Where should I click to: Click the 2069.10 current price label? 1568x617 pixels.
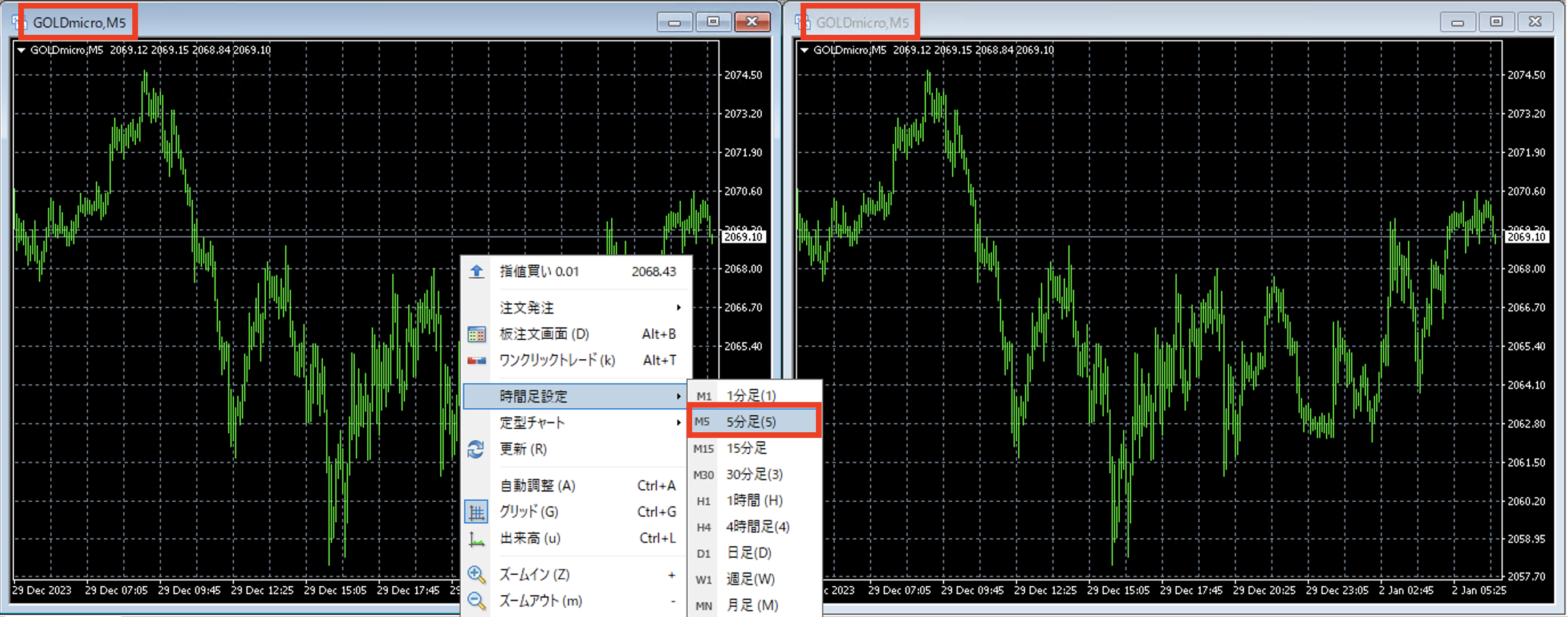pos(743,237)
